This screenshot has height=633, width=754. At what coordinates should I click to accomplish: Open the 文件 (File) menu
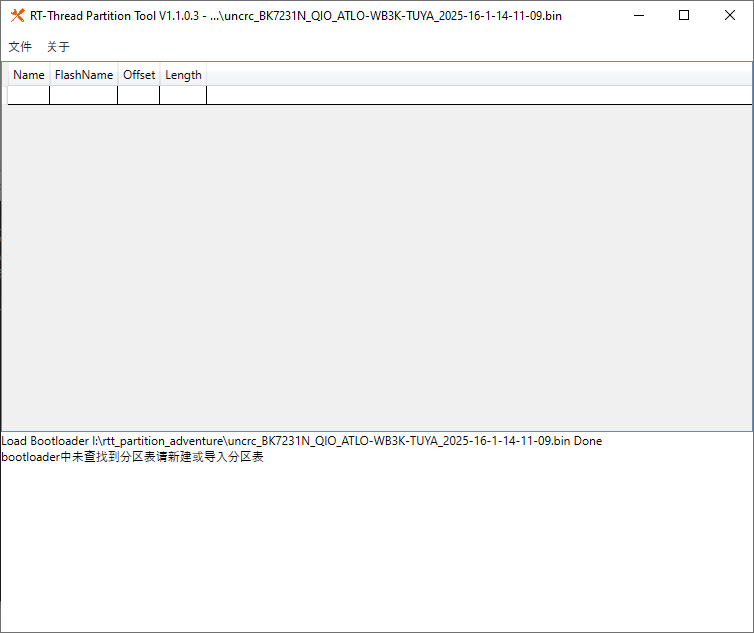pos(20,47)
